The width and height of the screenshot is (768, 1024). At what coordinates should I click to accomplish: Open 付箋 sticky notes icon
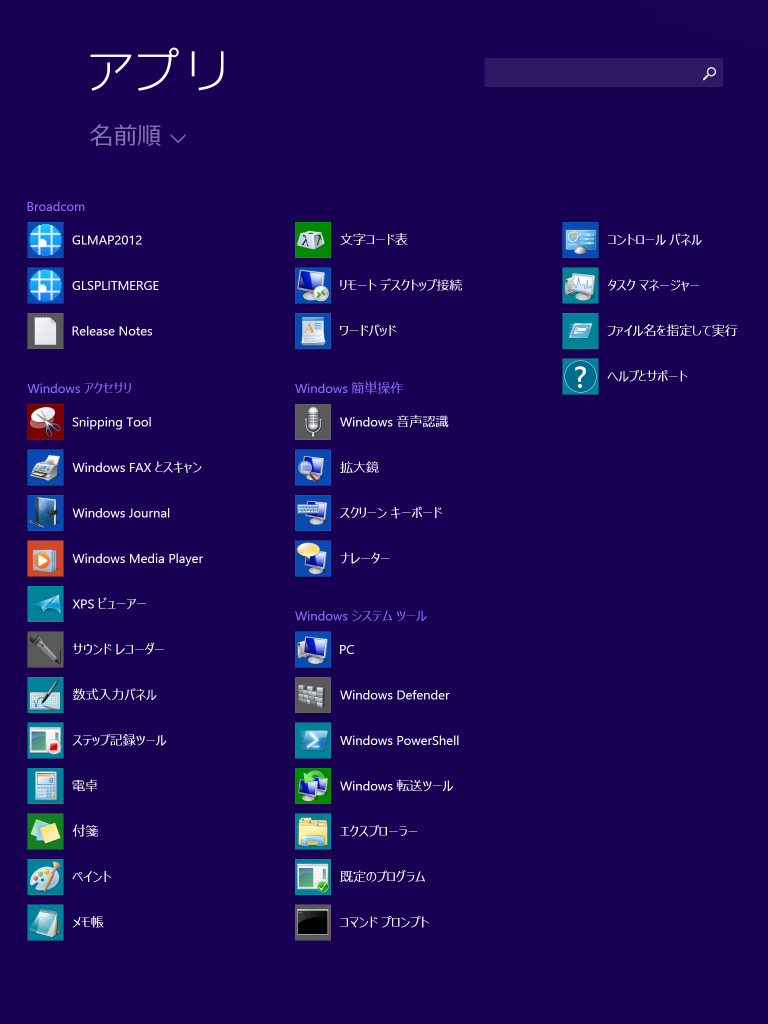[45, 831]
